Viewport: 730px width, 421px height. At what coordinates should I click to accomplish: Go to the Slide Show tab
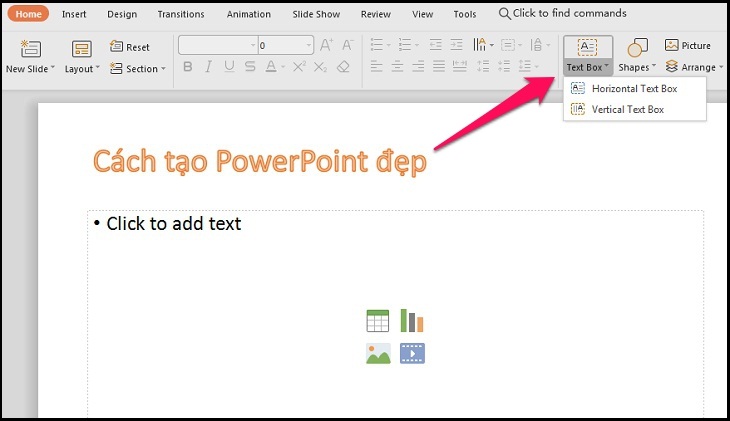click(x=316, y=14)
